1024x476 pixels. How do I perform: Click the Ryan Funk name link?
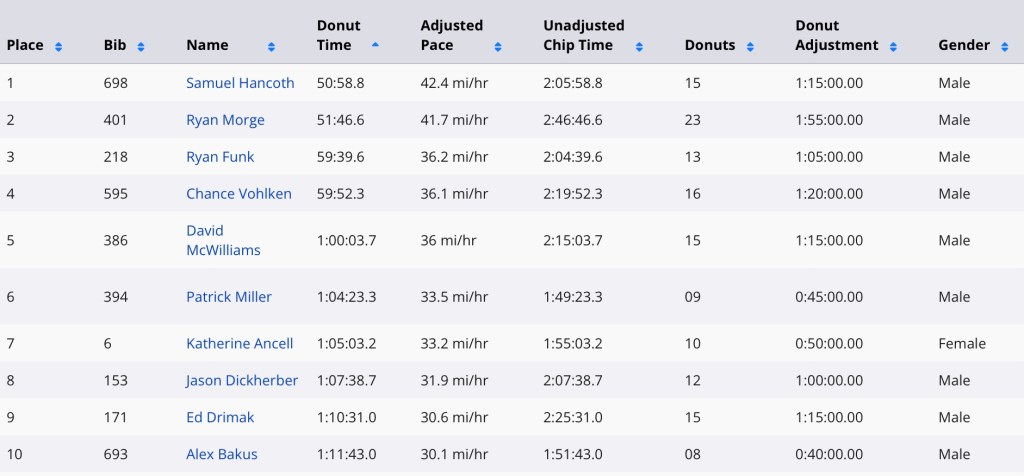click(220, 157)
